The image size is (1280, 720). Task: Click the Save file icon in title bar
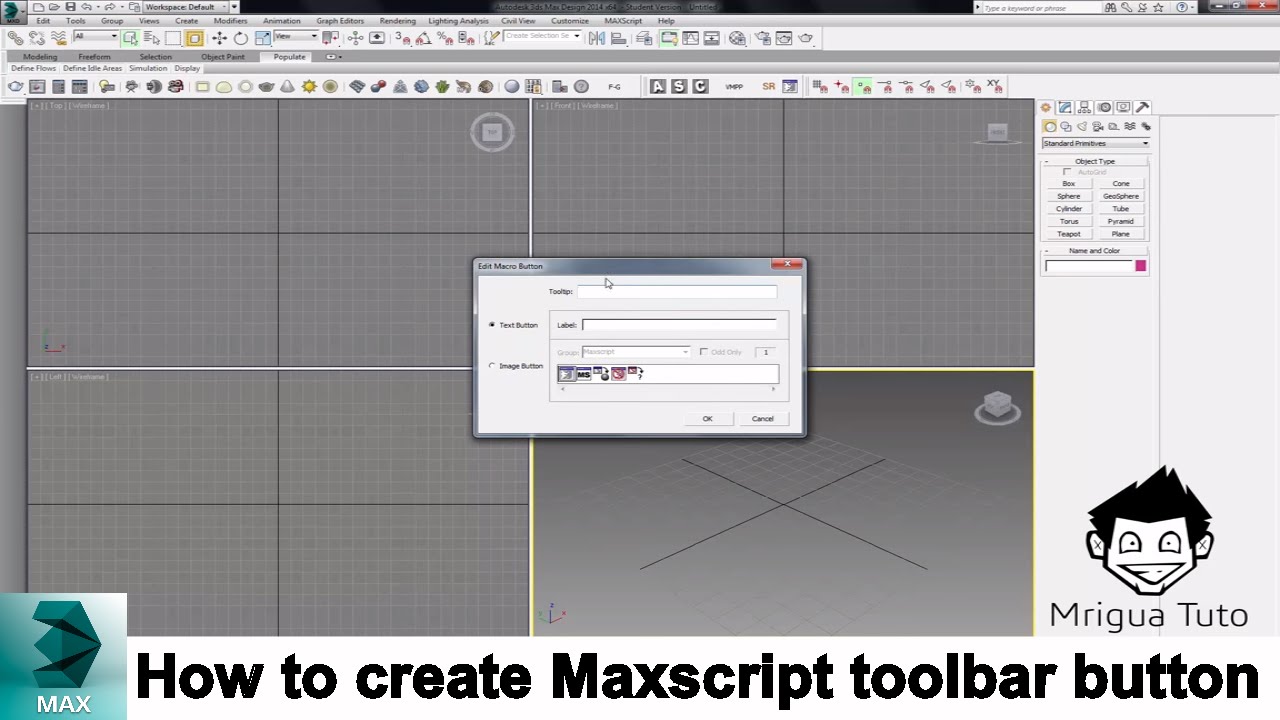[x=70, y=7]
